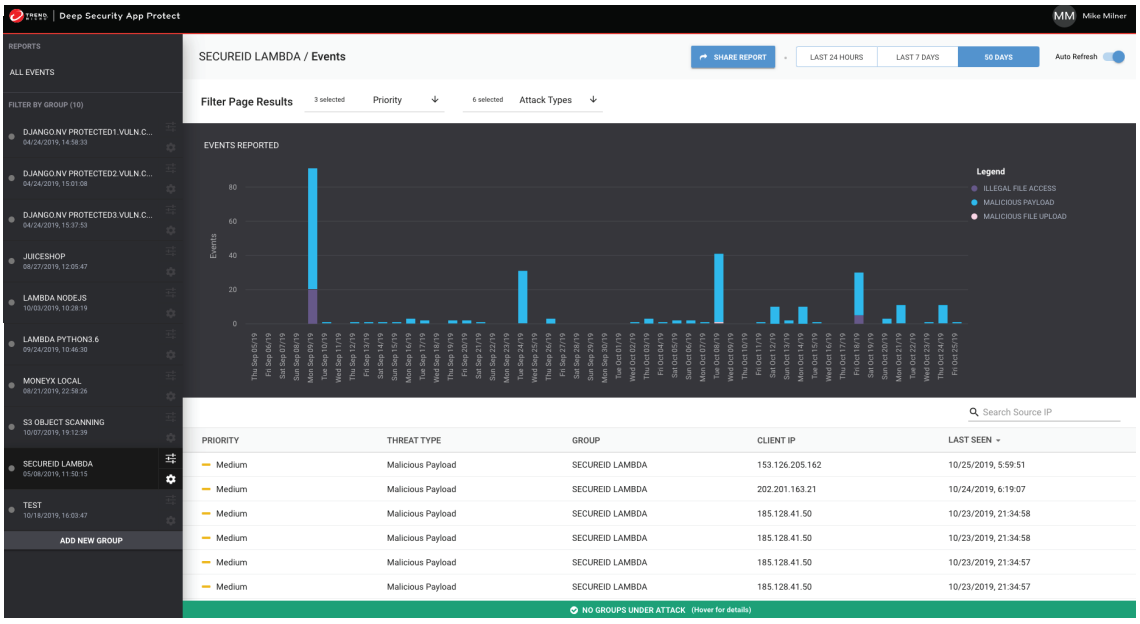Open settings gear for S3 OBJECT SCANNING group
The image size is (1140, 624).
pyautogui.click(x=171, y=438)
